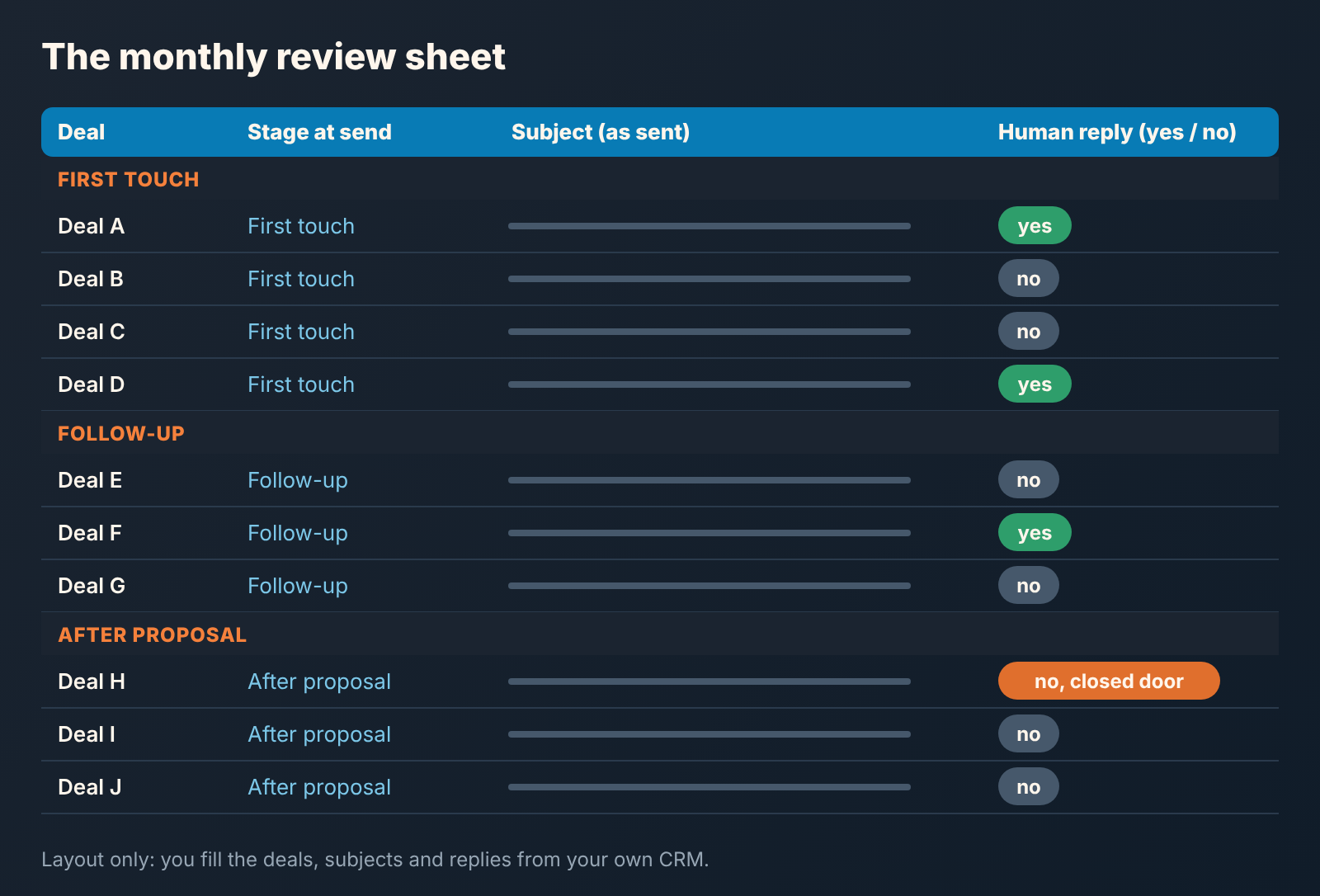Click the title 'The monthly review sheet'
The width and height of the screenshot is (1320, 896).
point(274,57)
